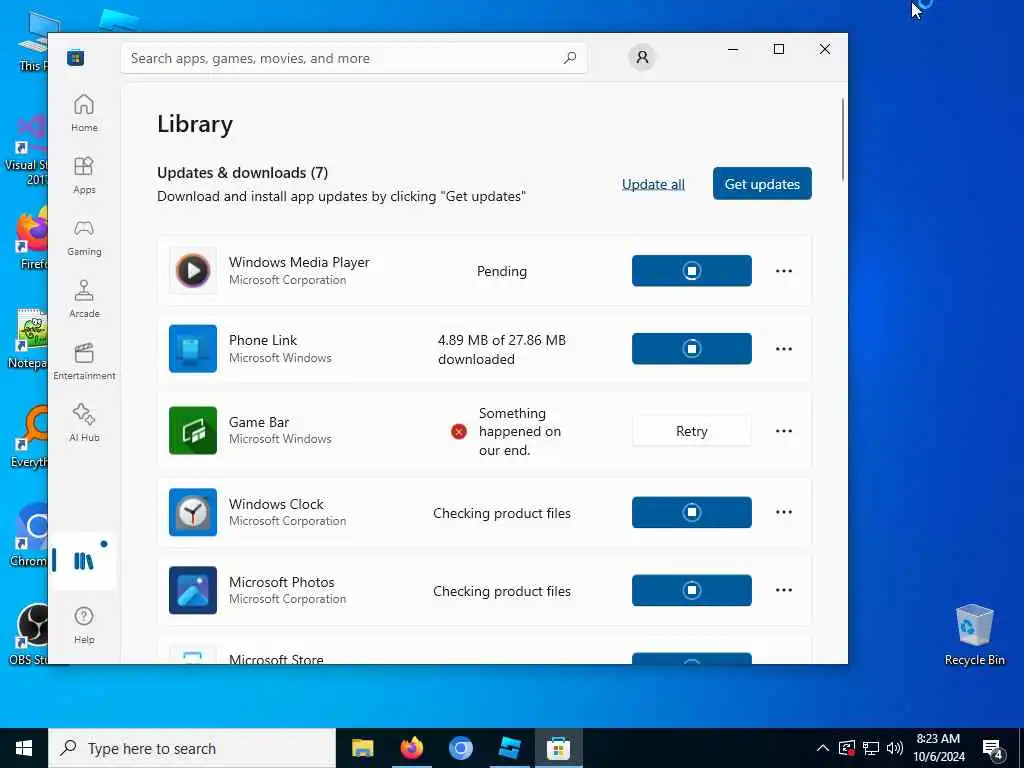Open more options for Phone Link
The height and width of the screenshot is (768, 1024).
coord(784,349)
